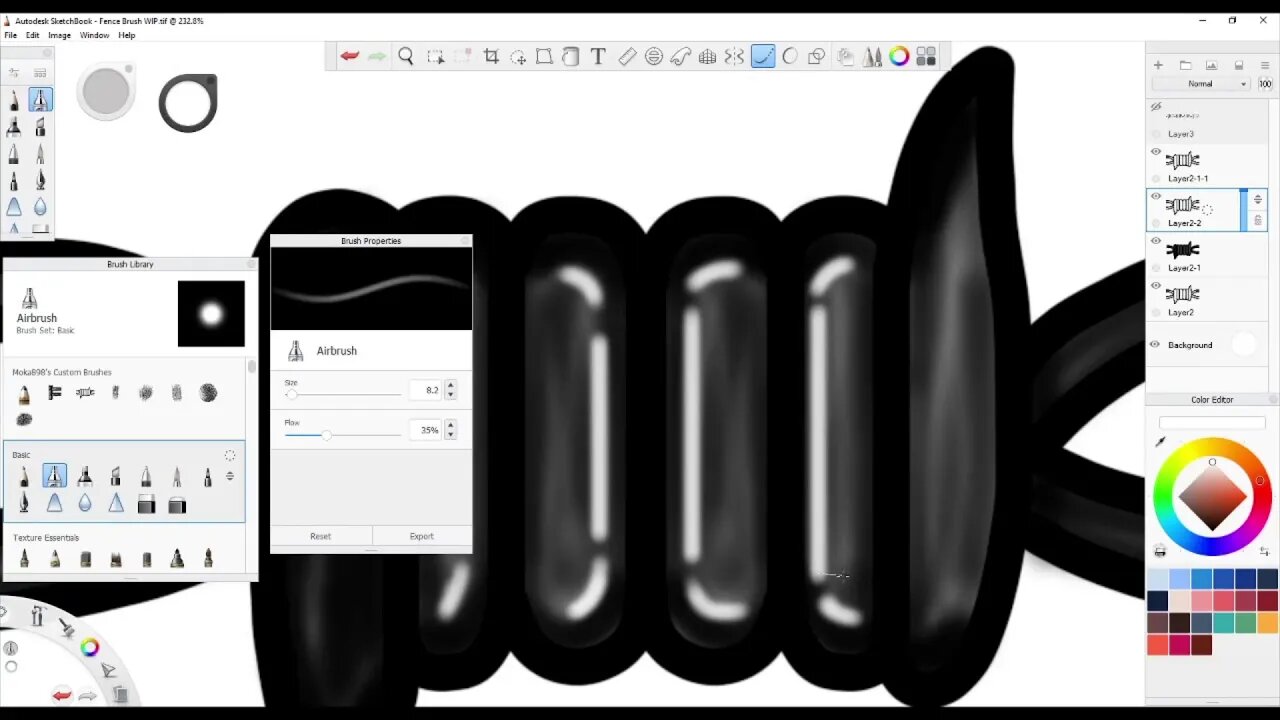Select the Hard Eraser in Basic set
The height and width of the screenshot is (720, 1280).
[x=146, y=506]
